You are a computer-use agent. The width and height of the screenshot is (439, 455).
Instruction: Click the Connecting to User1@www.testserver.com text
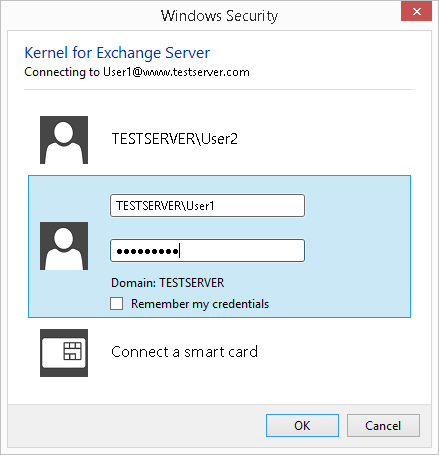(137, 72)
